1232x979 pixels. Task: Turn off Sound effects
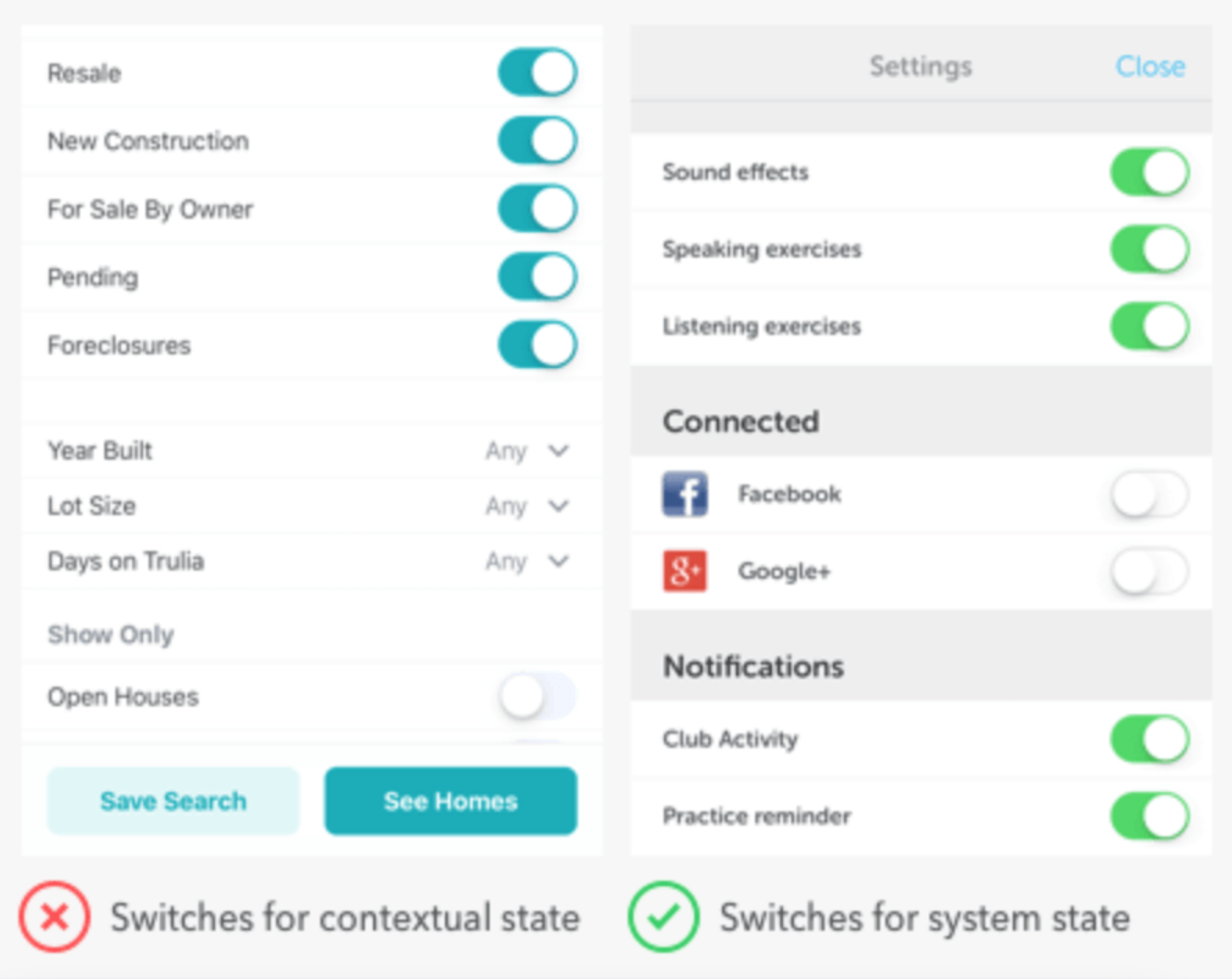pos(1150,172)
